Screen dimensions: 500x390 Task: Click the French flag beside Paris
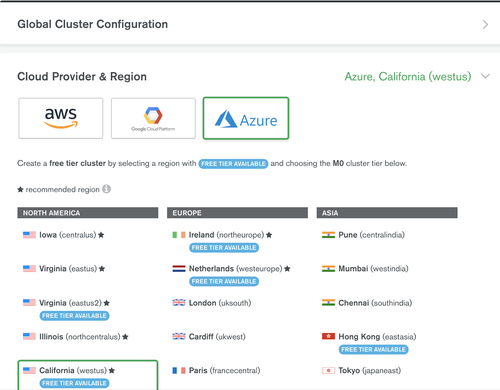coord(179,370)
